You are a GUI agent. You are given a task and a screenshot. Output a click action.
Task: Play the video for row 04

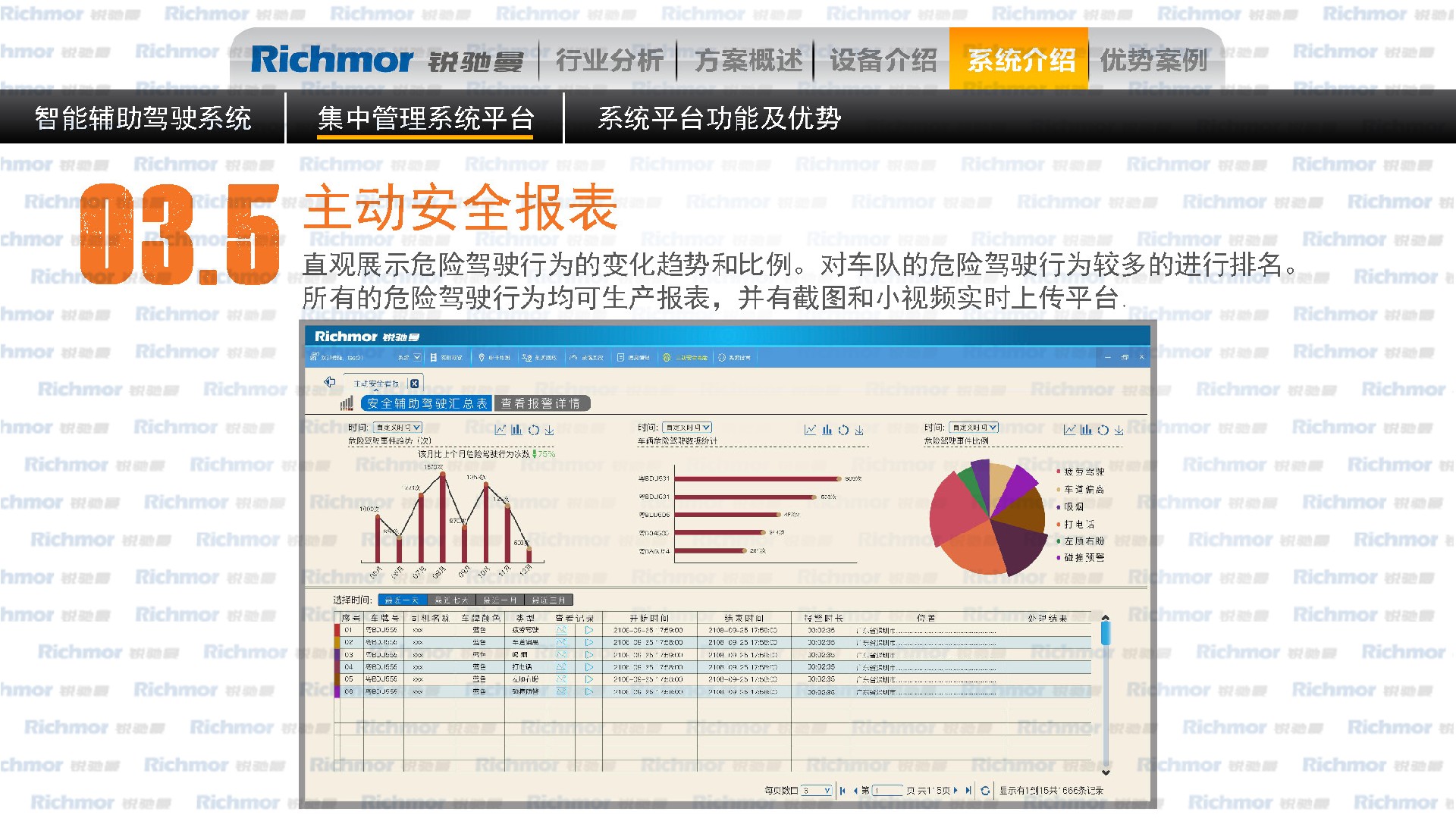(588, 667)
